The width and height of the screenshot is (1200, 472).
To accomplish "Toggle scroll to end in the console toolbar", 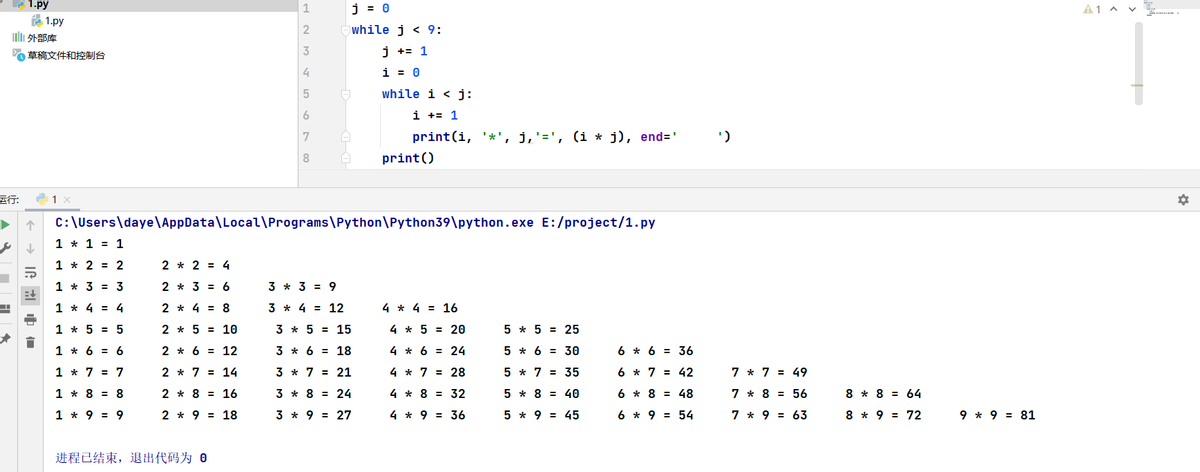I will (x=30, y=295).
